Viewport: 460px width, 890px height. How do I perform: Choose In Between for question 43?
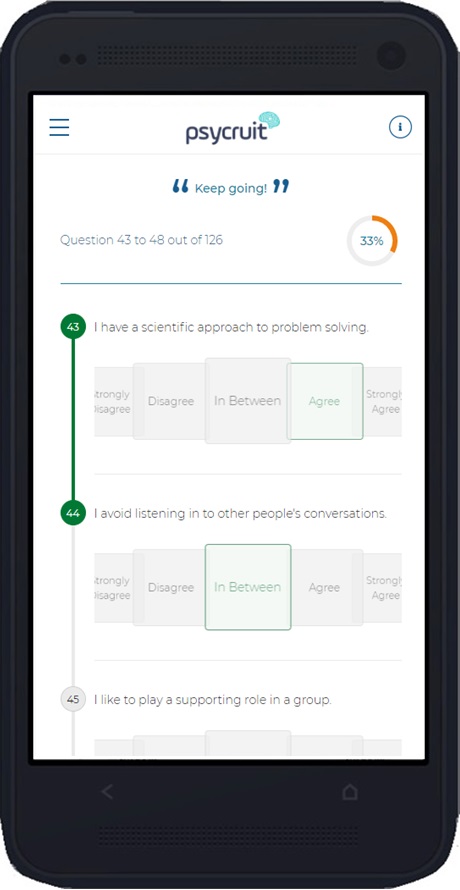[x=248, y=401]
